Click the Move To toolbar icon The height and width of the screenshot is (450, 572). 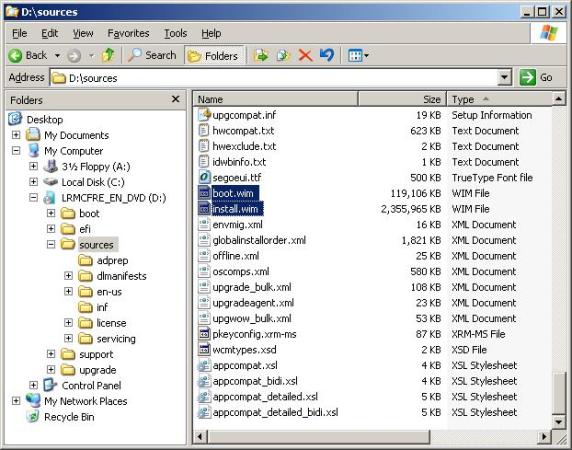click(x=261, y=56)
